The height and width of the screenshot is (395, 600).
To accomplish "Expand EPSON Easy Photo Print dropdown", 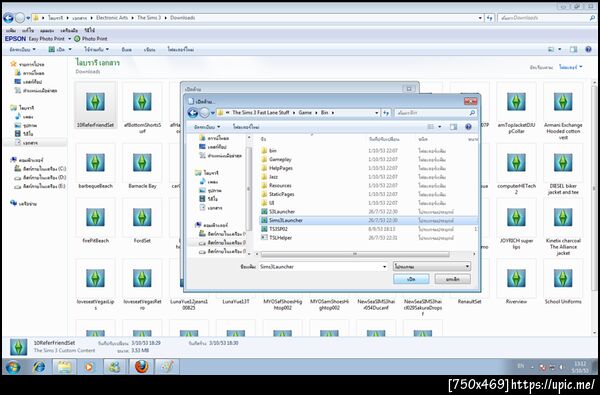I will click(x=69, y=39).
